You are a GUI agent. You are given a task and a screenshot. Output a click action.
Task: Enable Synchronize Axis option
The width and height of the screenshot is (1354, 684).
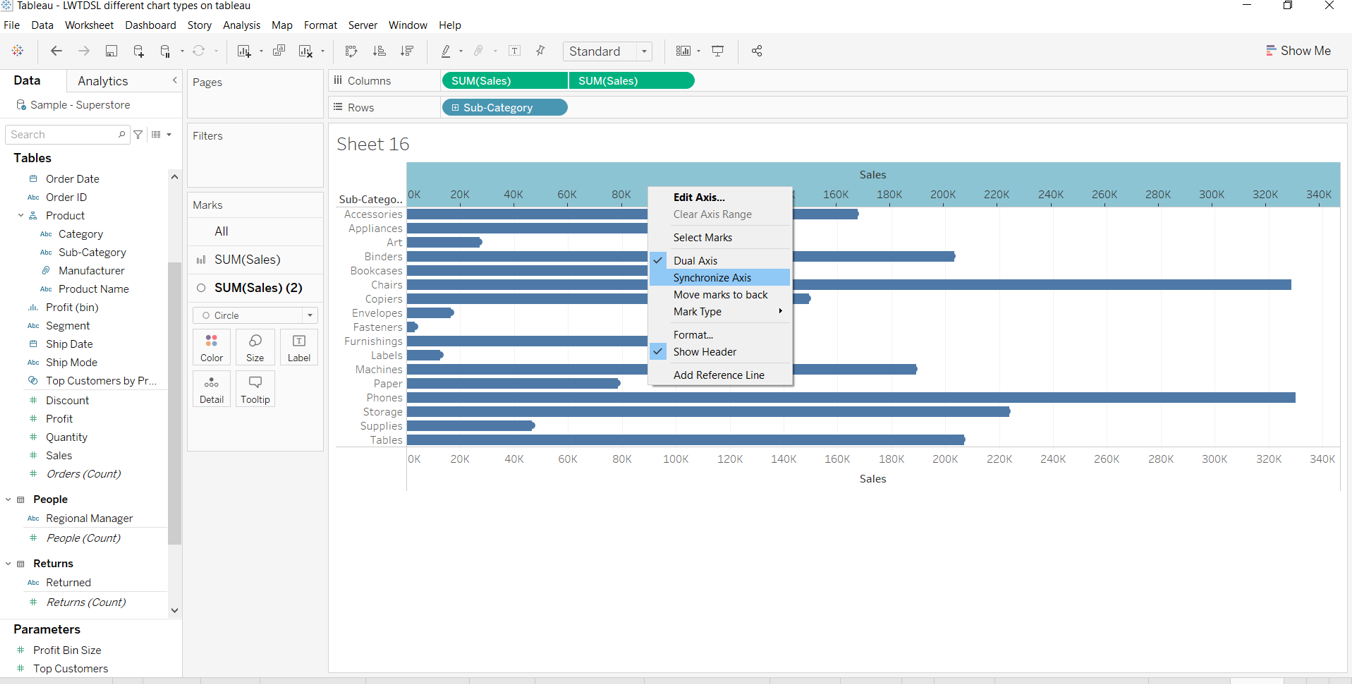pos(712,278)
